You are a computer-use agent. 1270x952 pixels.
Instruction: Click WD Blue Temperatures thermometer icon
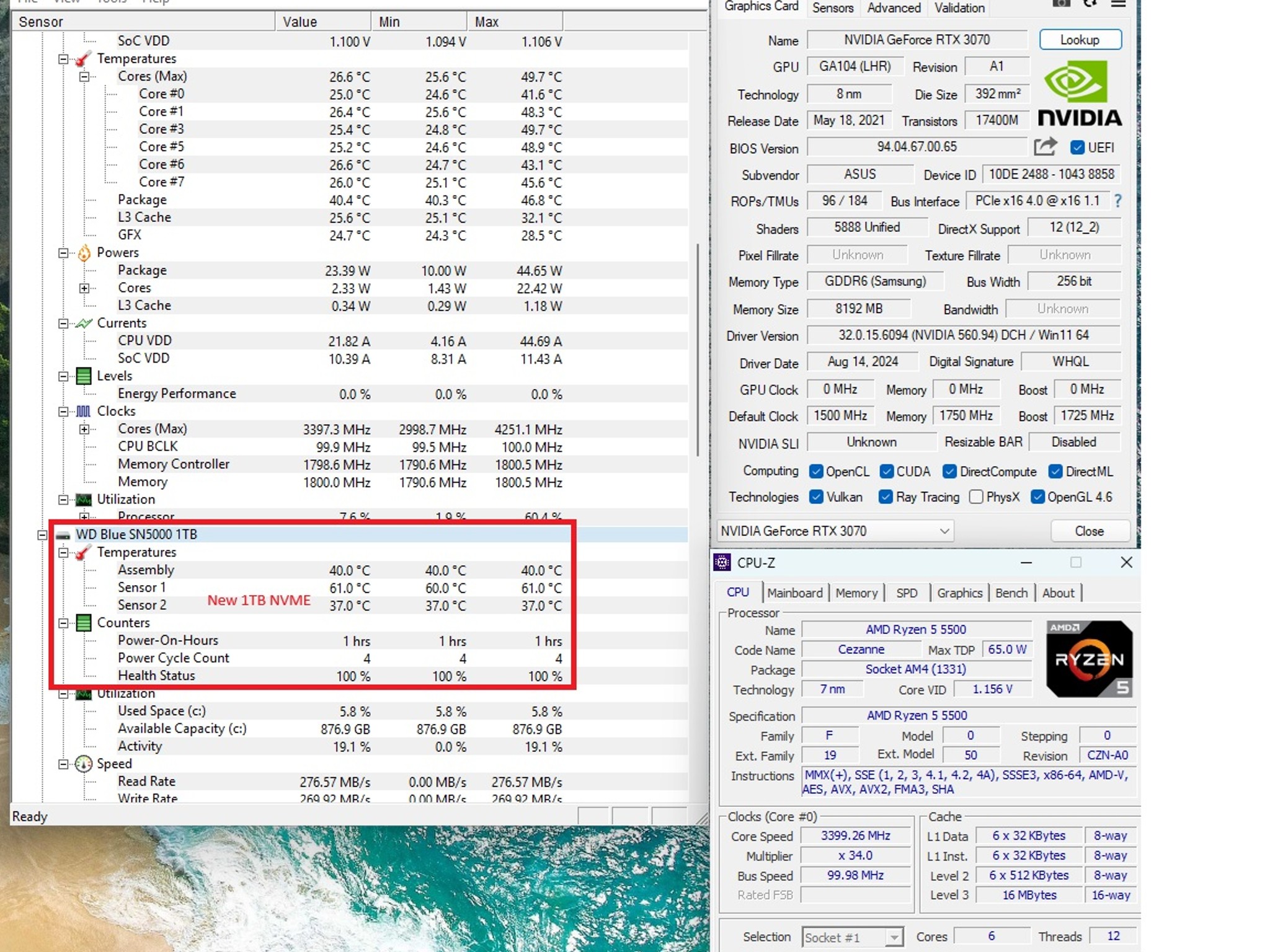coord(84,552)
